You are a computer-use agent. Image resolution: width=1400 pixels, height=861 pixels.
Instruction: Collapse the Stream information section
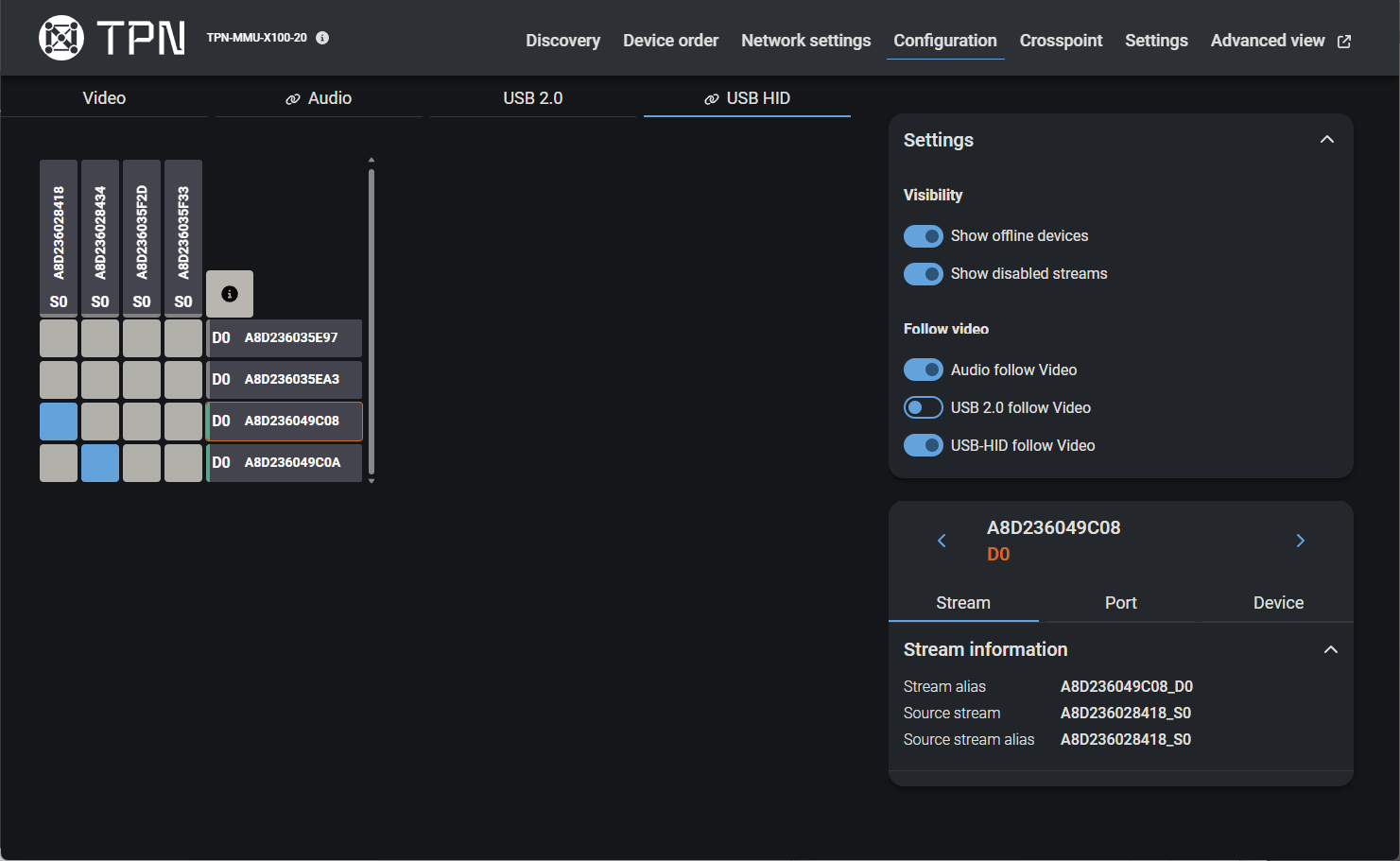[1331, 649]
